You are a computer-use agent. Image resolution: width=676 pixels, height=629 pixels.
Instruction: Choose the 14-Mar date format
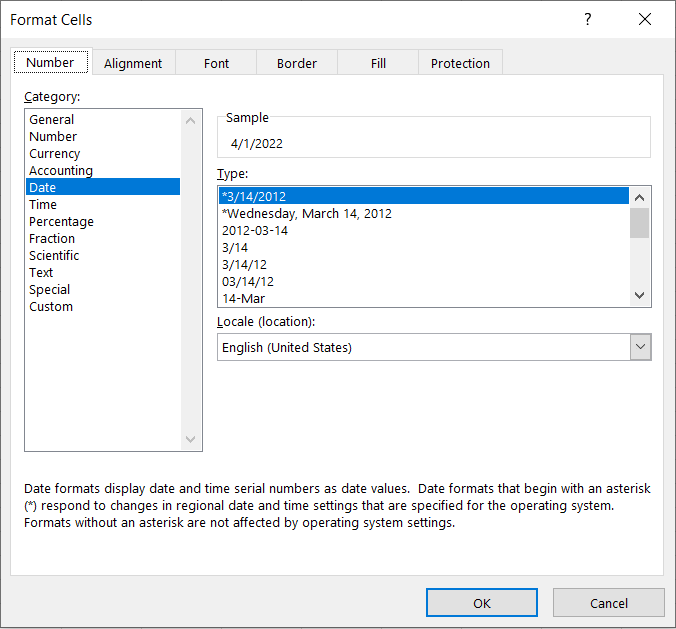(243, 298)
